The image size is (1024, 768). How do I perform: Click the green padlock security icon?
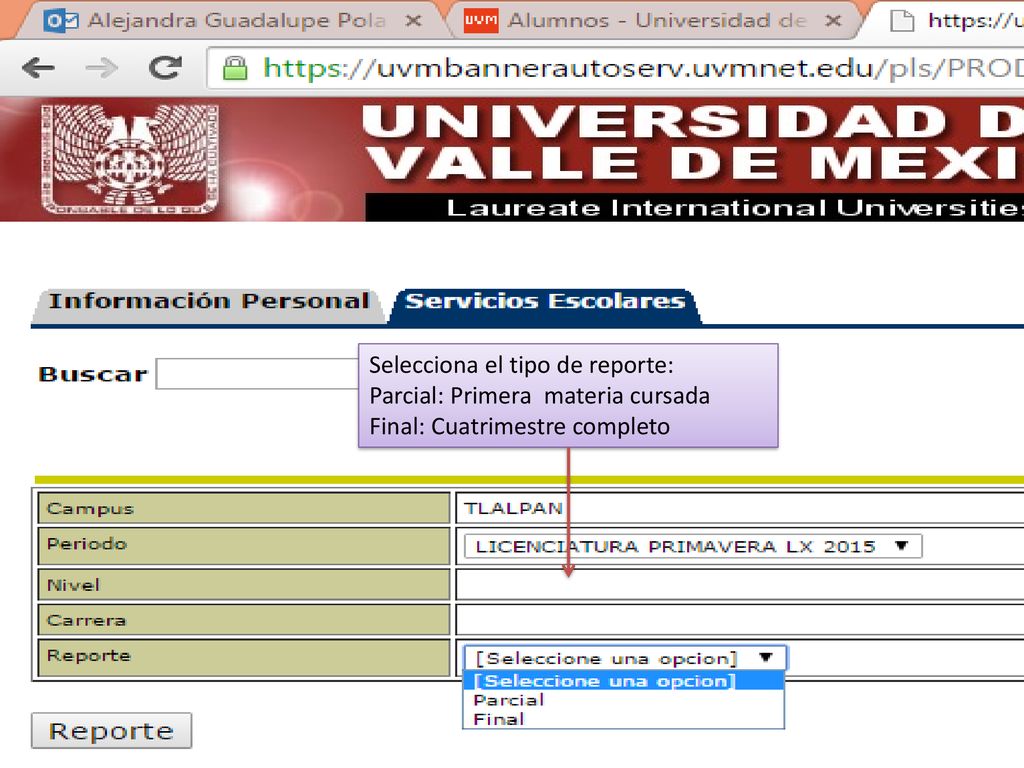pos(235,68)
